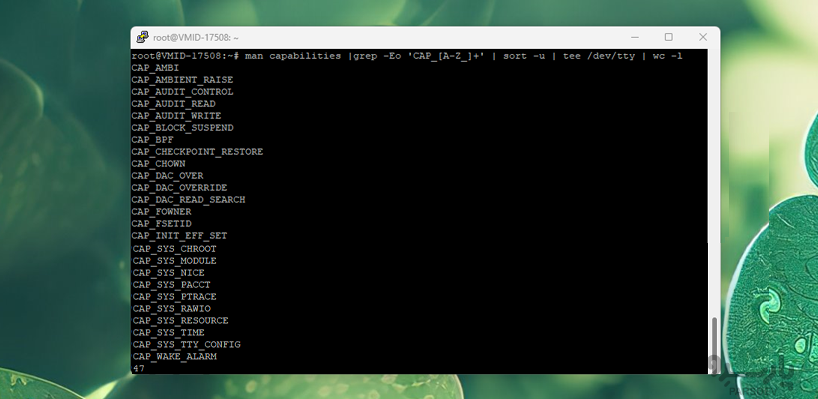
Task: Minimize the root@VMID-17508 terminal window
Action: coord(634,37)
